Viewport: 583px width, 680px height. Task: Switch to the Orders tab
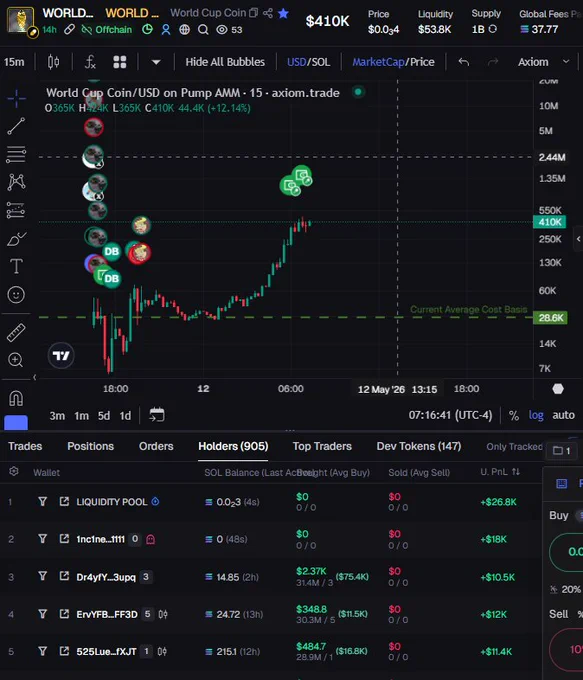pyautogui.click(x=156, y=446)
